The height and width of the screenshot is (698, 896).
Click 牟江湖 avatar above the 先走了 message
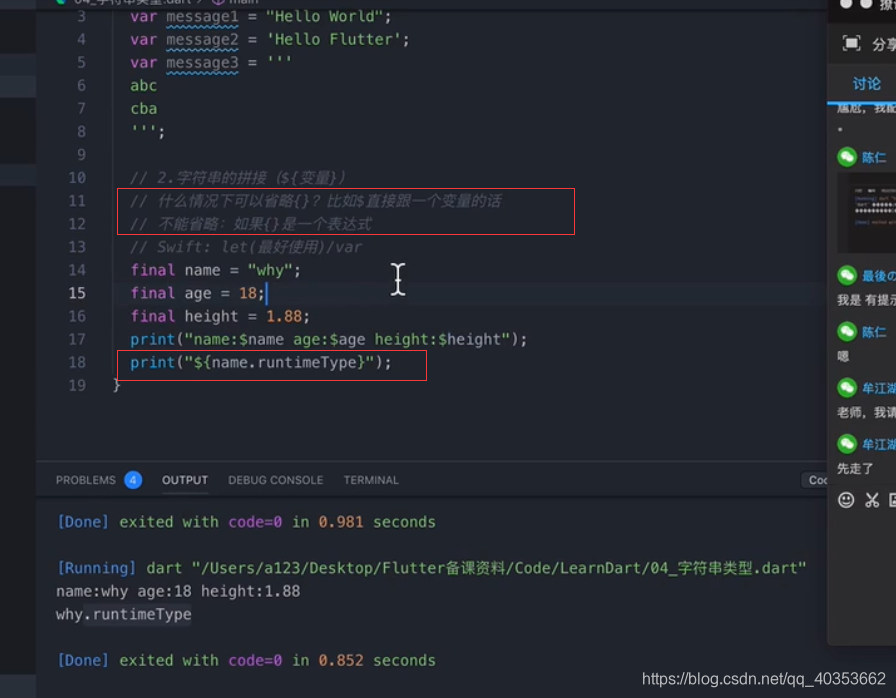pos(847,444)
